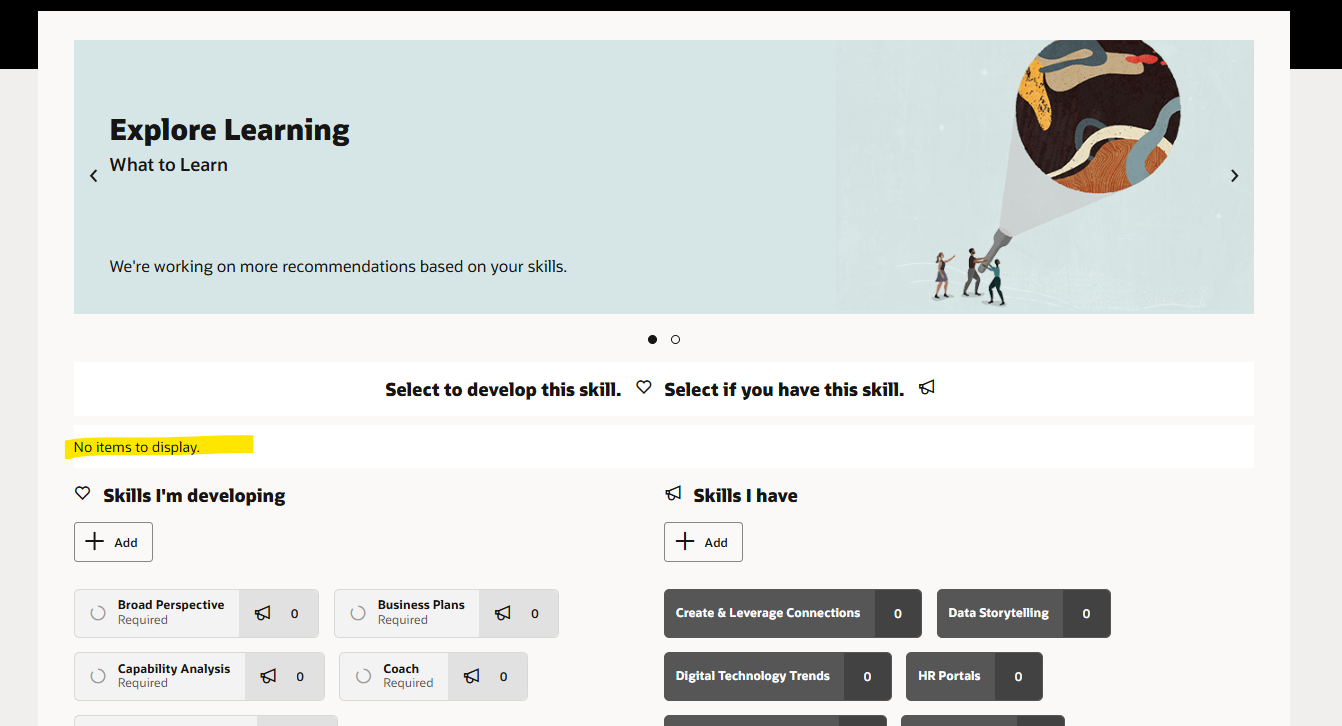Click the heart icon after 'Select to develop this skill.'
This screenshot has width=1342, height=726.
(644, 387)
